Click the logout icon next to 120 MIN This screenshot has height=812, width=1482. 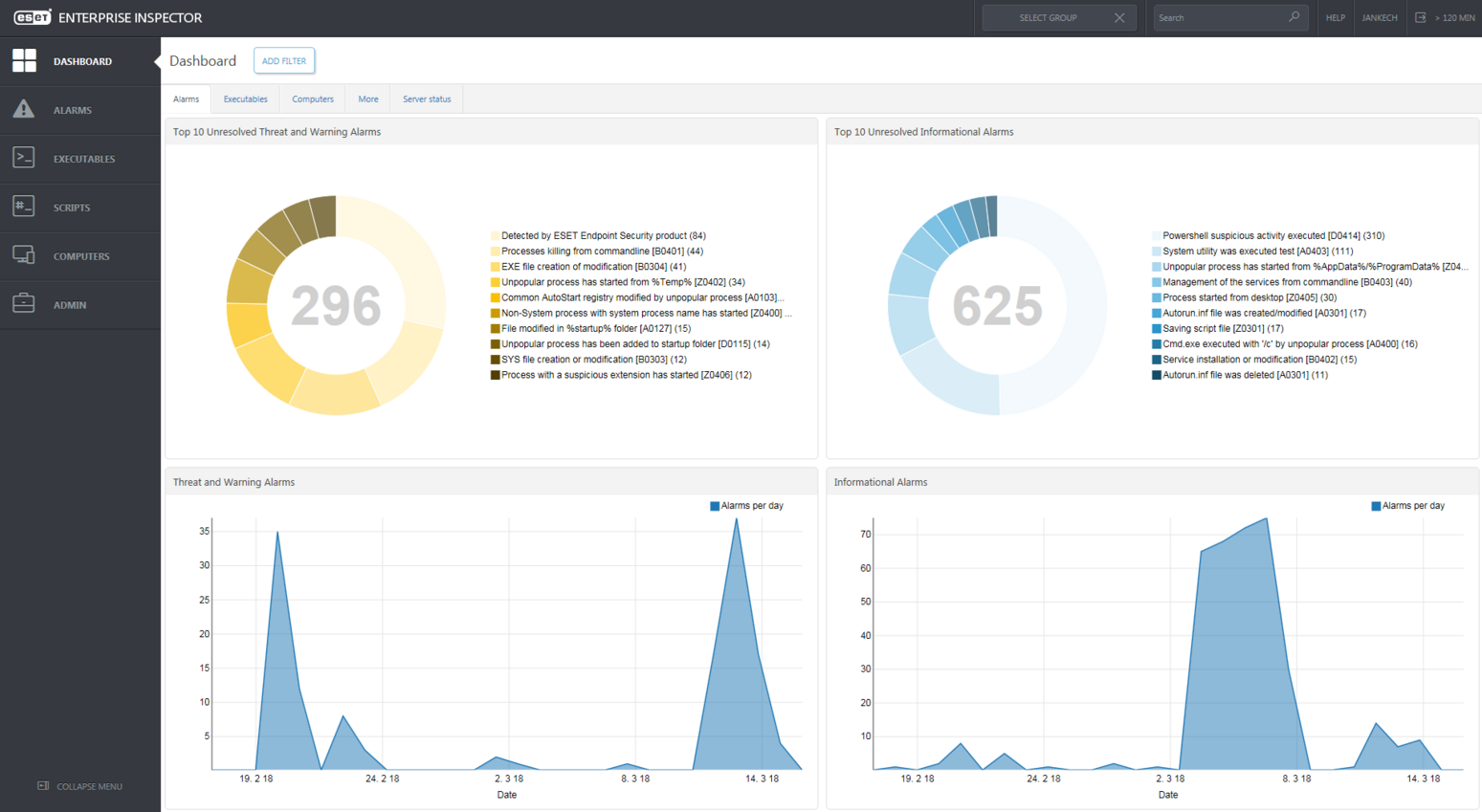click(x=1419, y=16)
